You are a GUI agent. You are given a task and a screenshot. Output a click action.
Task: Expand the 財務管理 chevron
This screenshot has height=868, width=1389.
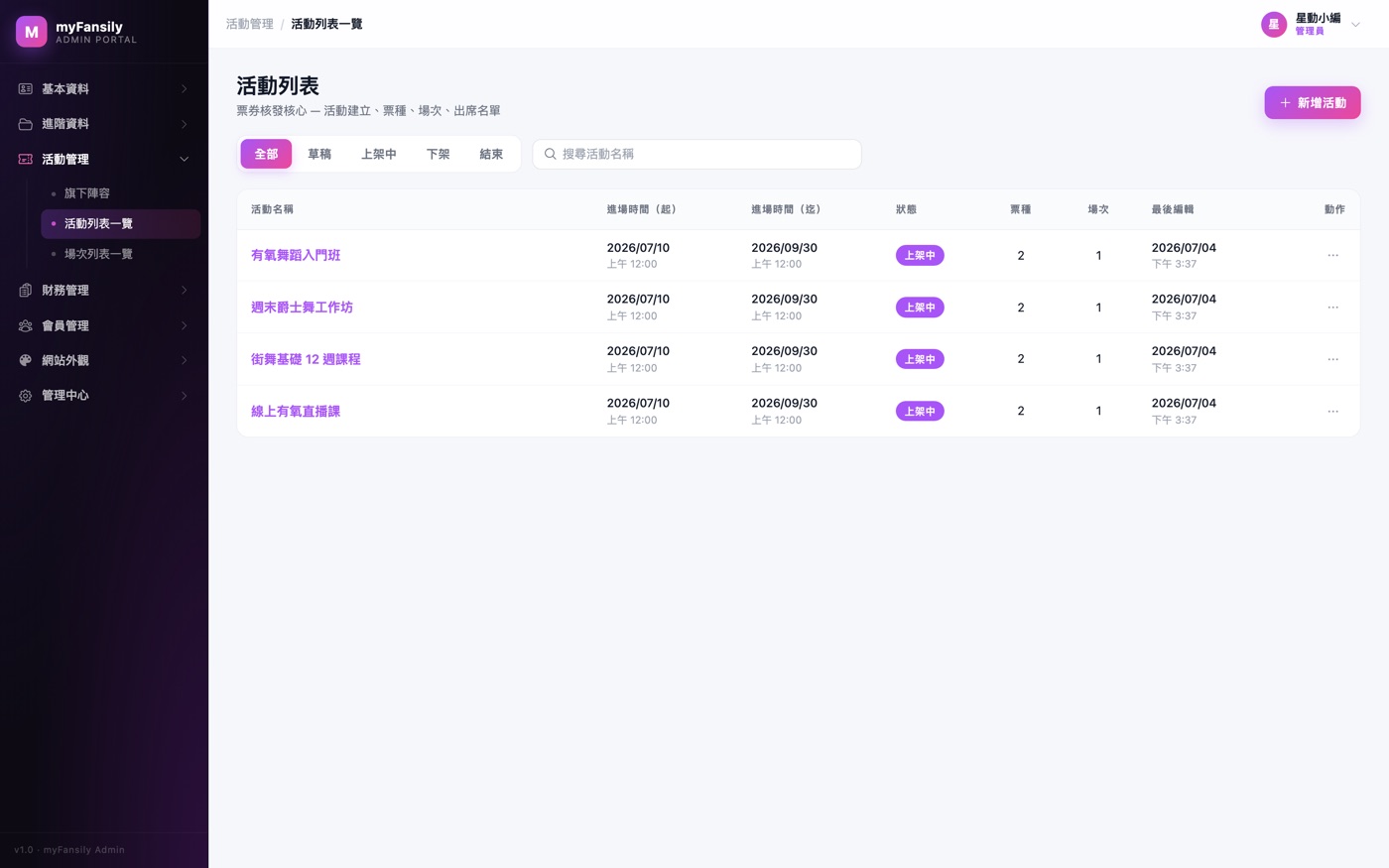(184, 291)
